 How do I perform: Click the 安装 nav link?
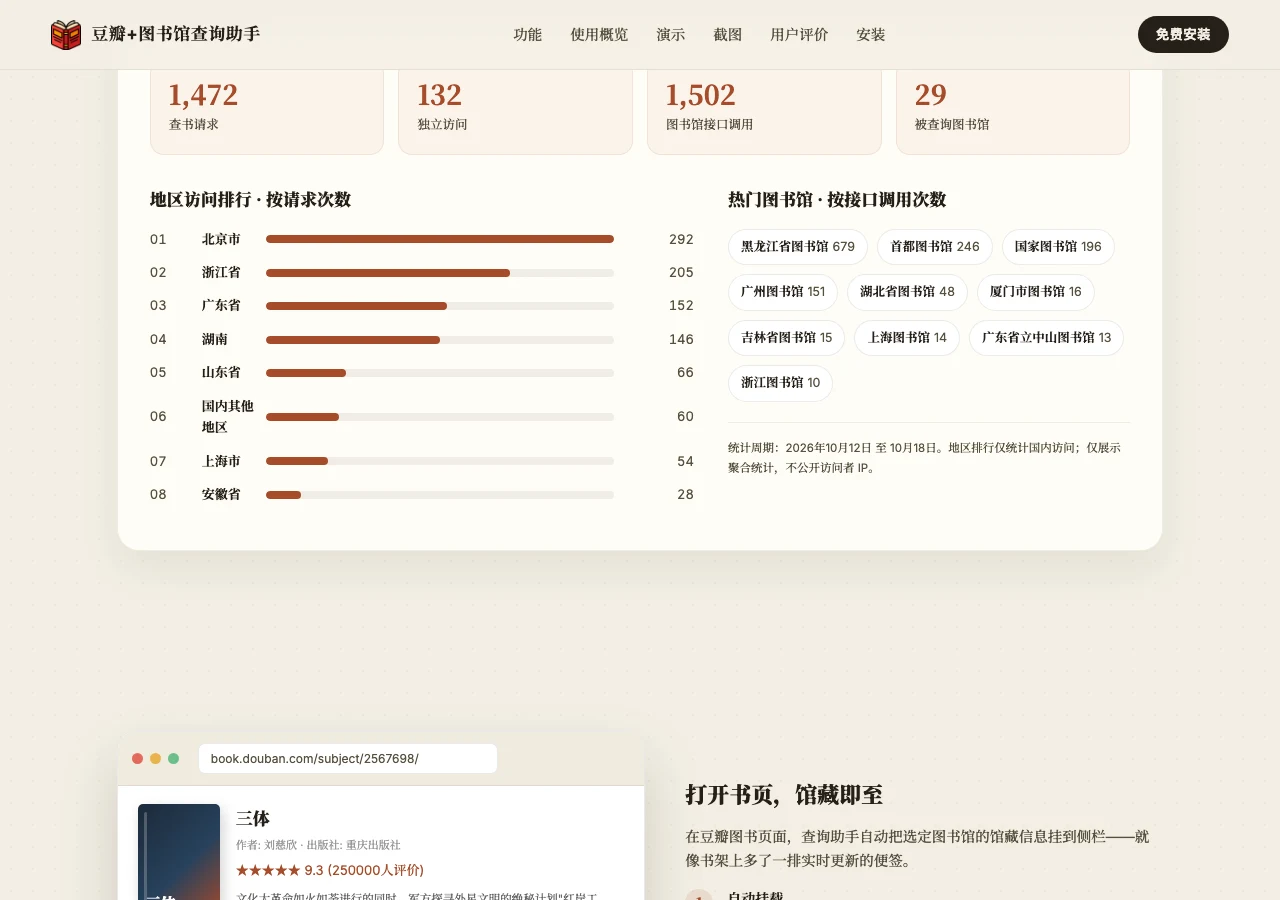click(x=871, y=35)
